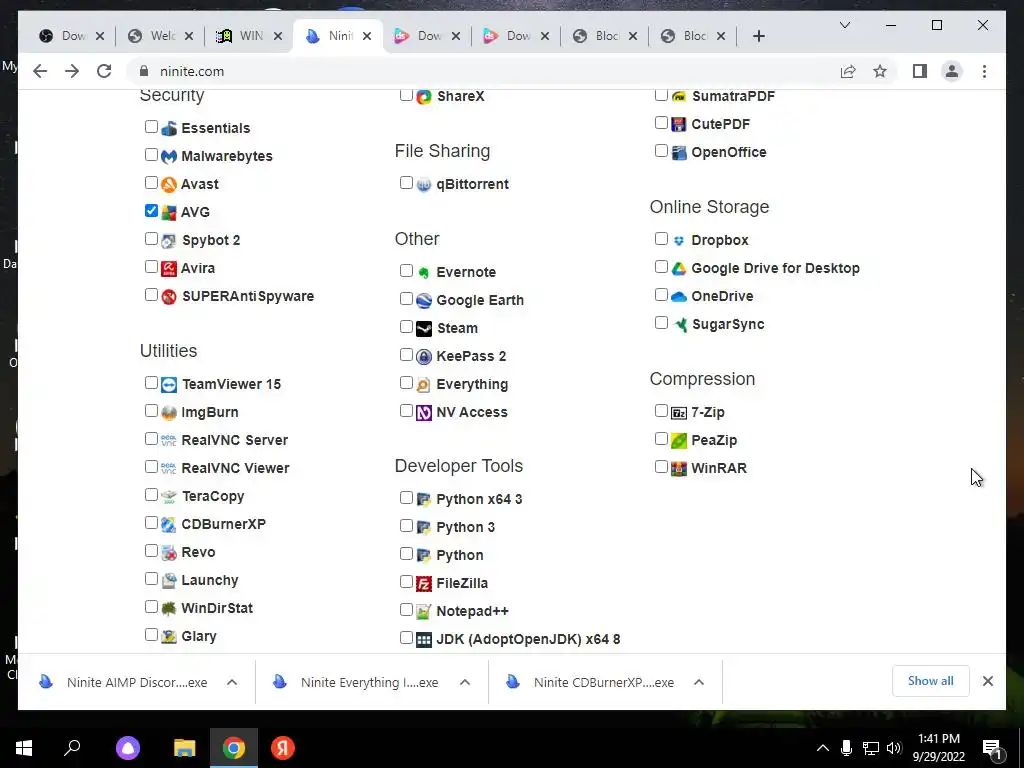Click the qBittorrent icon
1024x768 pixels.
(x=424, y=185)
